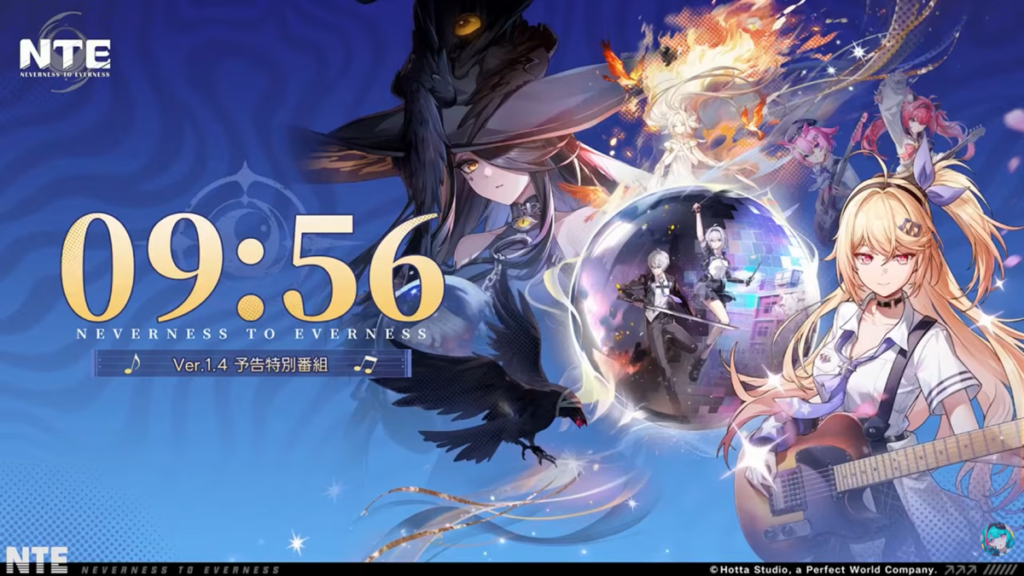
Task: Click the round character avatar icon at bottom right
Action: pos(997,539)
